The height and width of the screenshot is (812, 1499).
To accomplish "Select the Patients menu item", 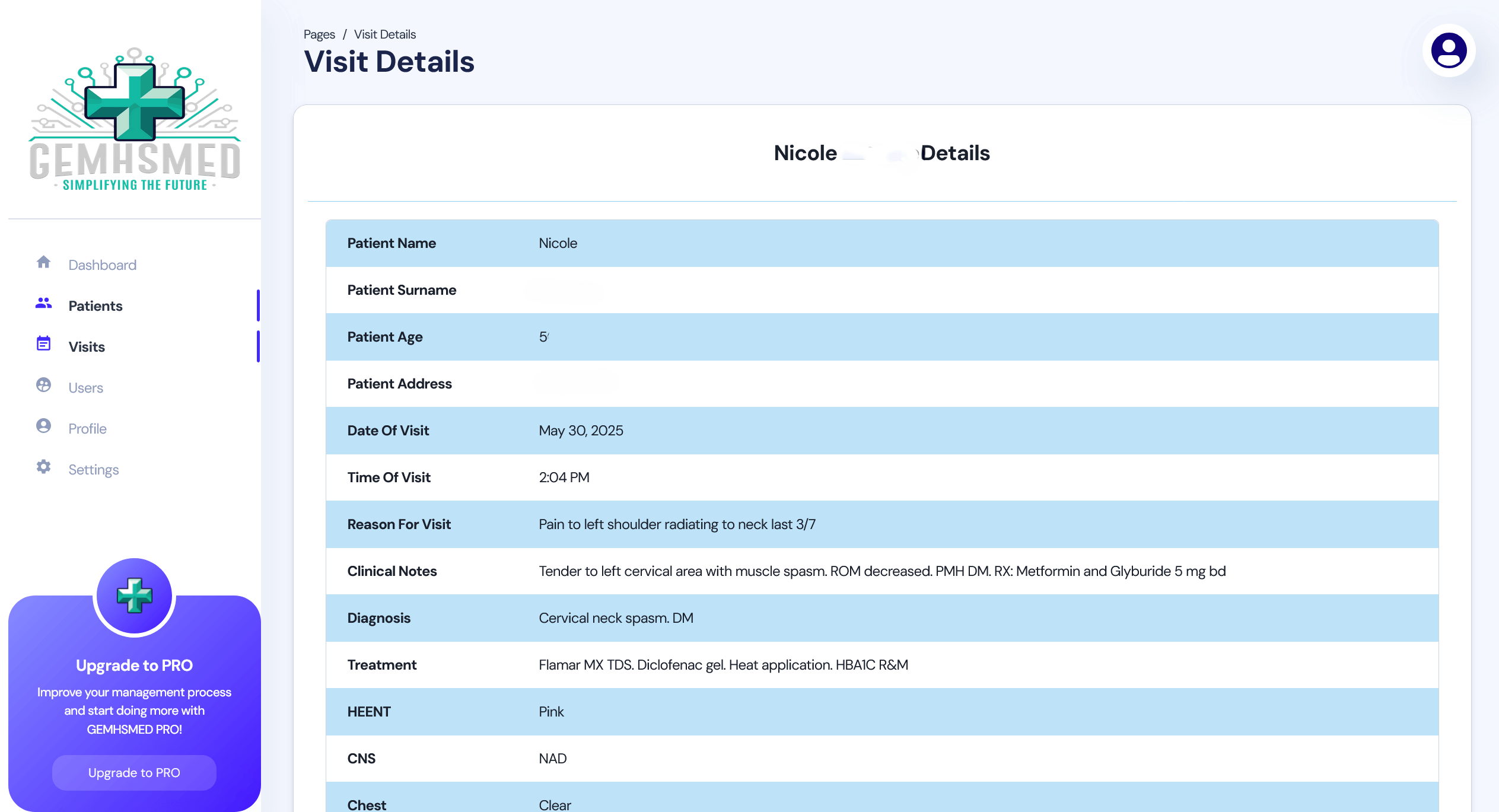I will point(95,305).
